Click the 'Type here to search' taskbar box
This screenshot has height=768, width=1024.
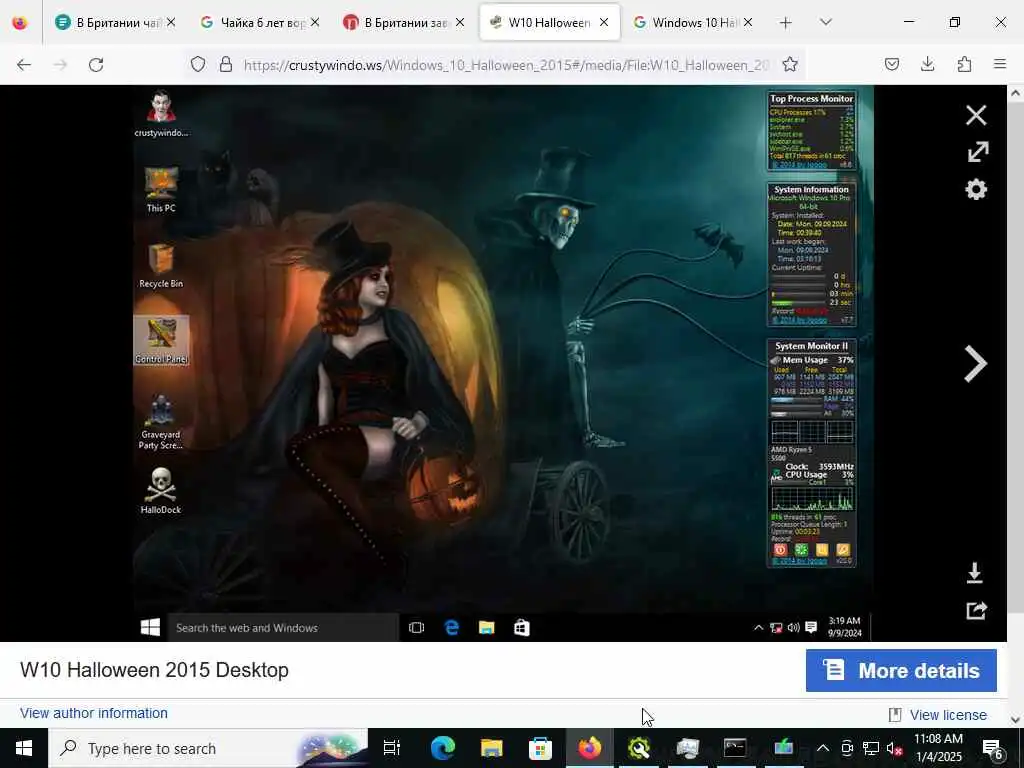click(208, 748)
